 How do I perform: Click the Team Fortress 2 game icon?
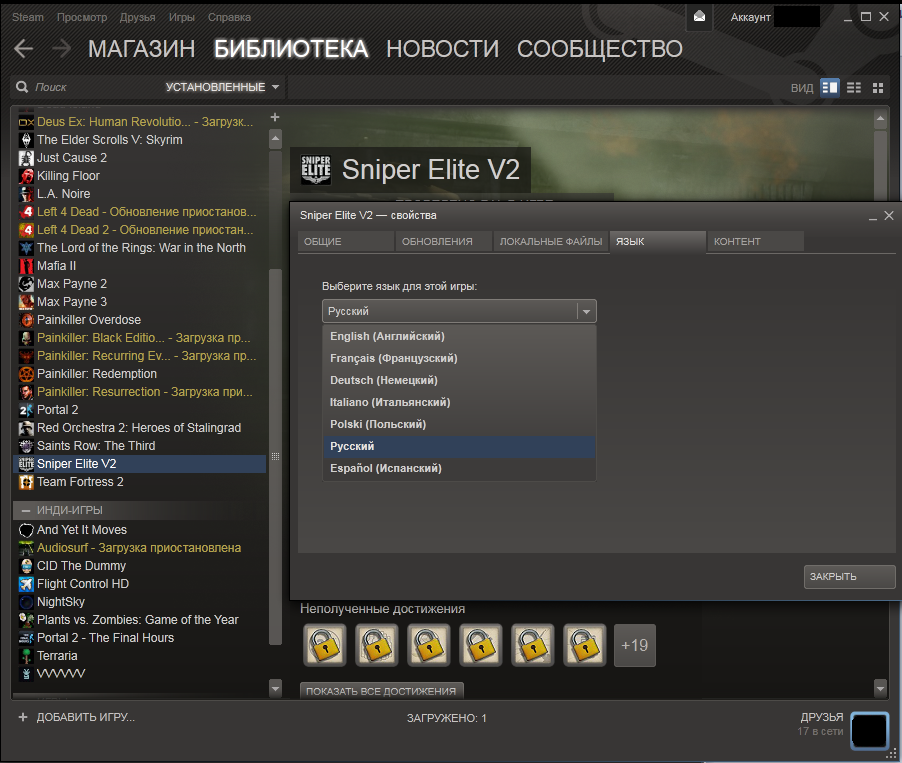[26, 482]
